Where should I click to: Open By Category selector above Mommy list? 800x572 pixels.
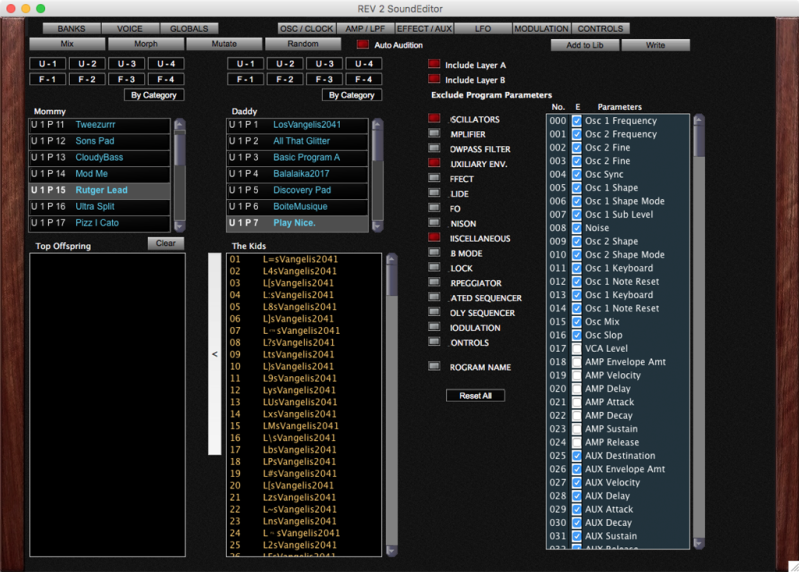pyautogui.click(x=154, y=95)
